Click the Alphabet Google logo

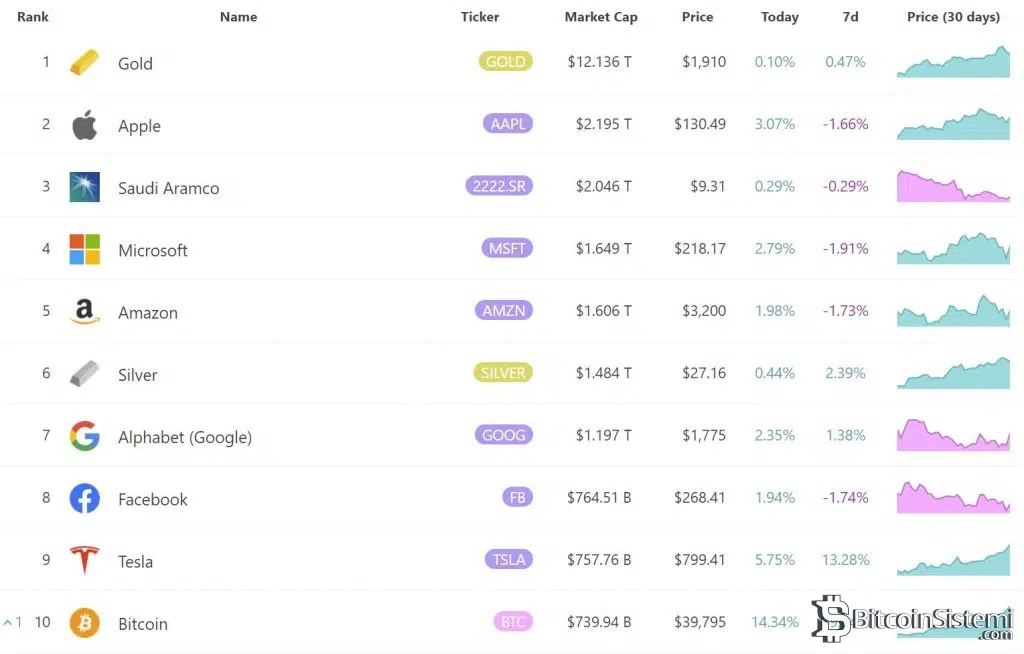tap(85, 436)
